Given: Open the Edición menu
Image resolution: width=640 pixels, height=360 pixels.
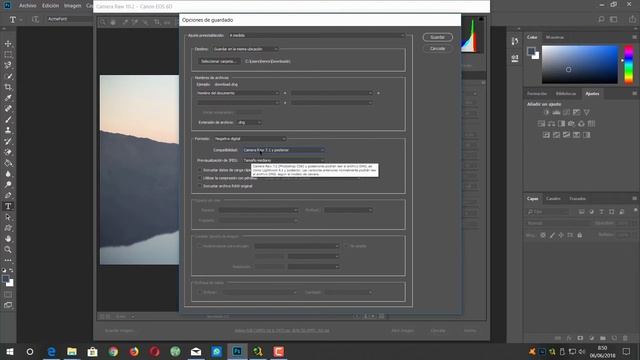Looking at the screenshot, I should point(51,6).
